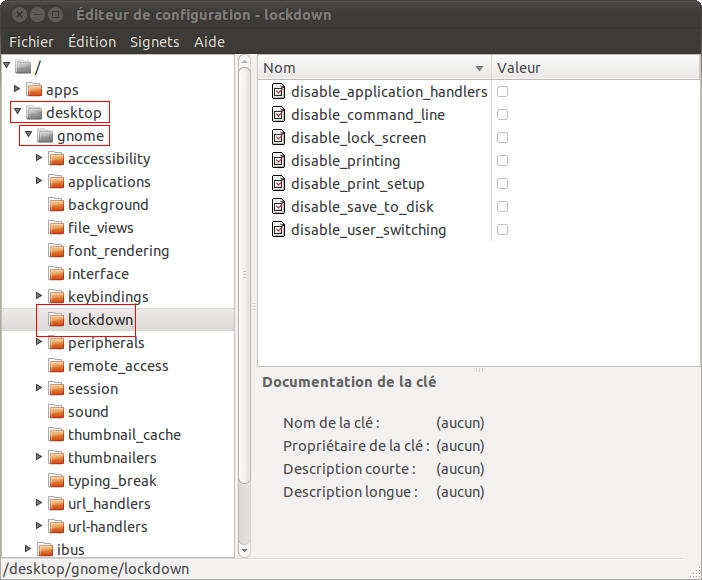Click the tree scrollbar up arrow
The width and height of the screenshot is (702, 580).
click(244, 61)
